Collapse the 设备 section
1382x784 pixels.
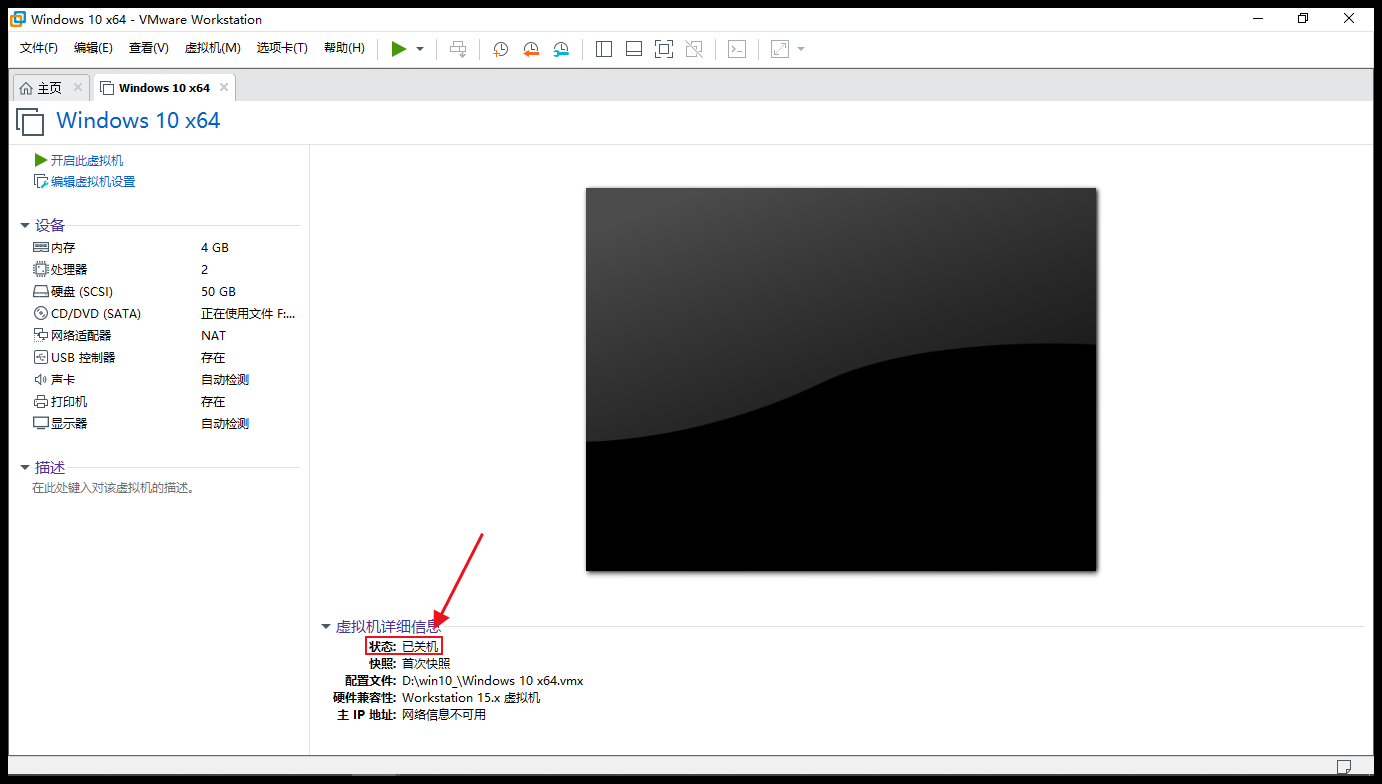coord(25,226)
